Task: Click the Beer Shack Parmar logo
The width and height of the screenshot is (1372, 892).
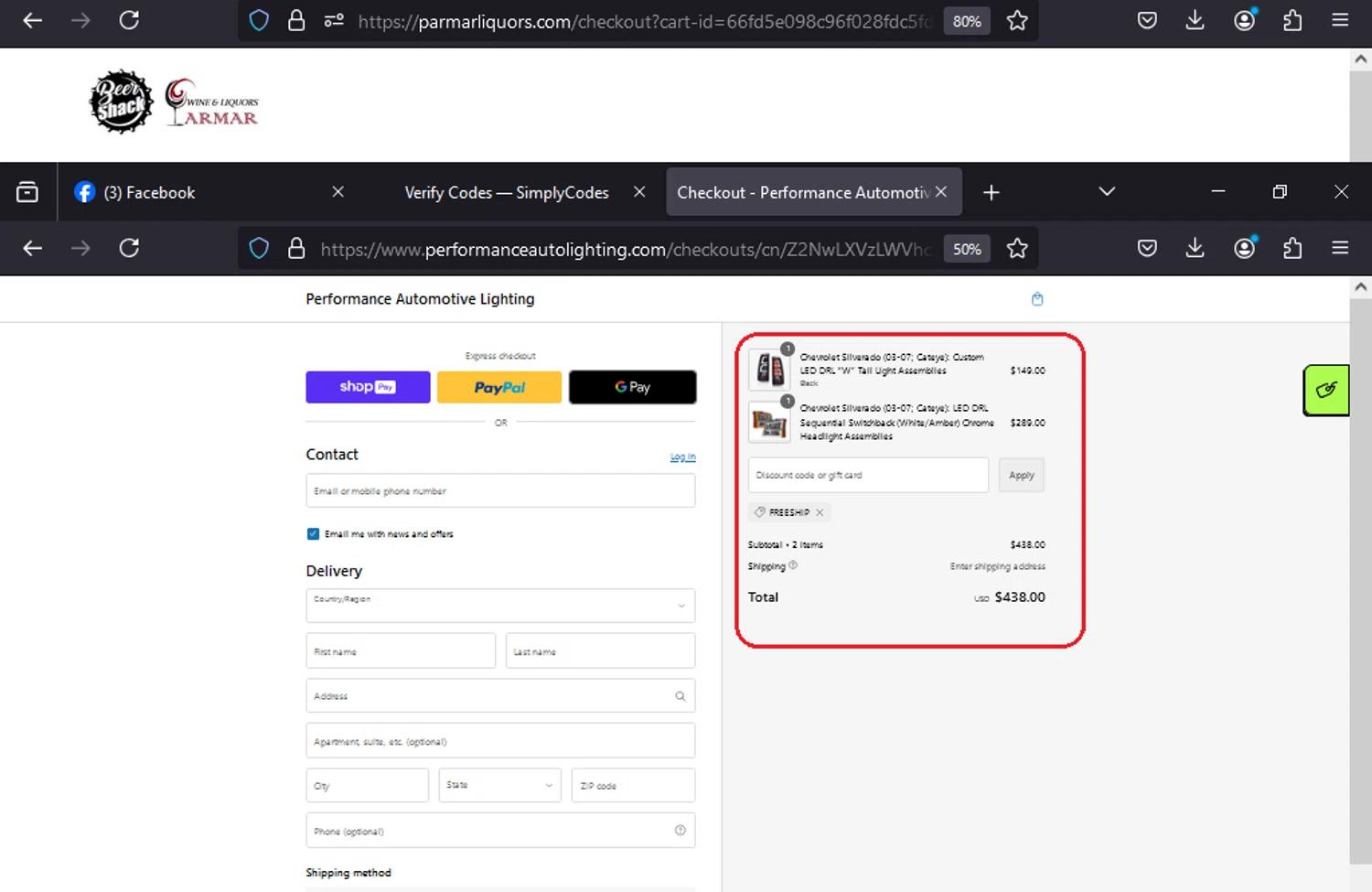Action: pyautogui.click(x=174, y=102)
